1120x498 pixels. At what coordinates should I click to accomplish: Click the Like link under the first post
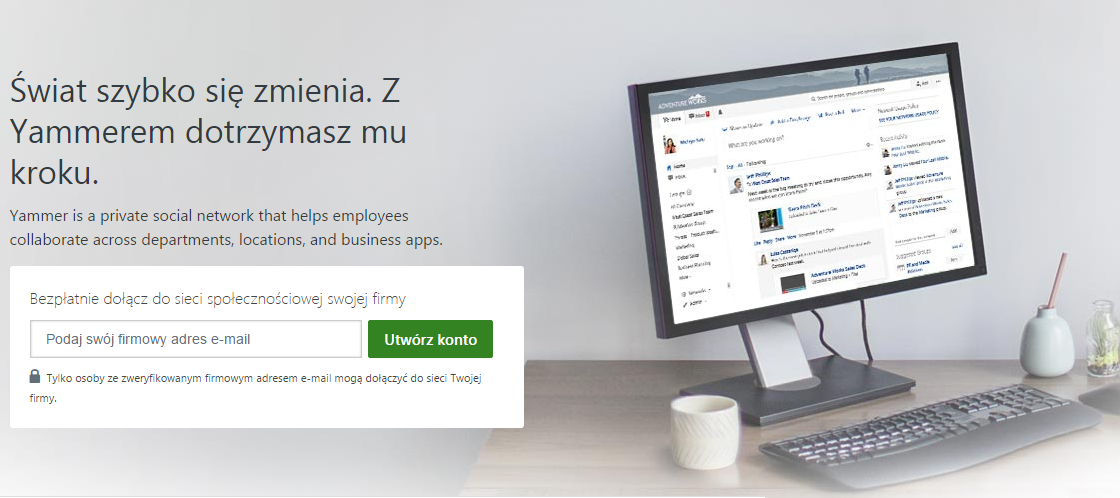click(x=757, y=243)
